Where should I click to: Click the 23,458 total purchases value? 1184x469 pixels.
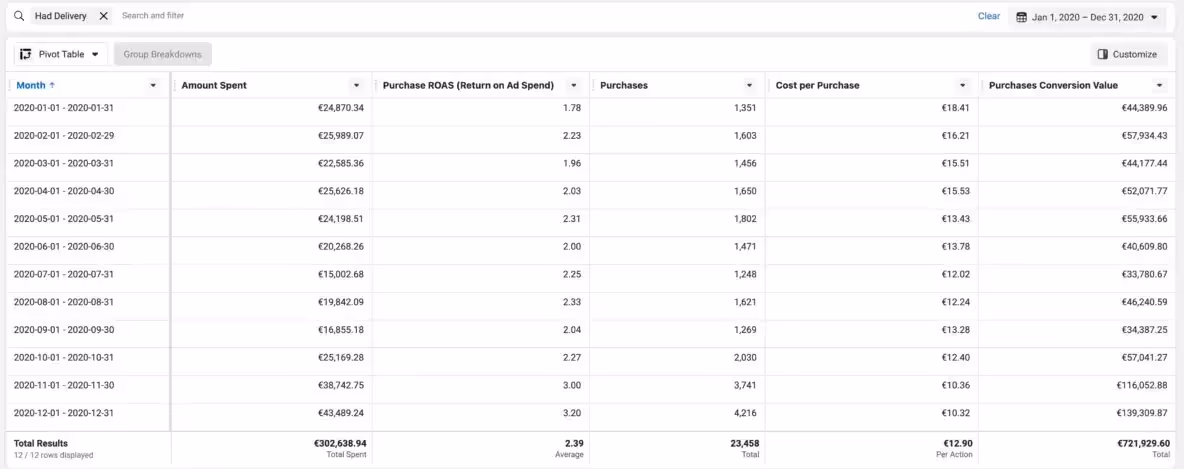745,443
